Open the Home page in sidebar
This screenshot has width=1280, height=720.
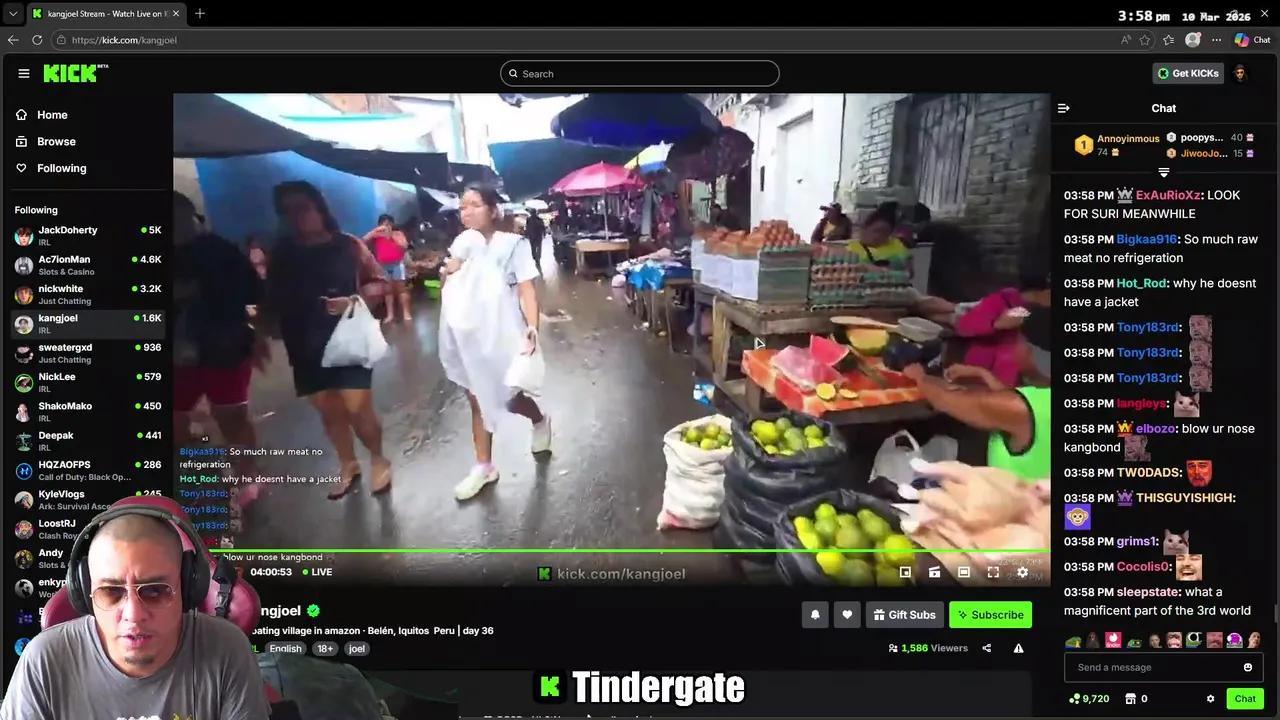[42, 115]
